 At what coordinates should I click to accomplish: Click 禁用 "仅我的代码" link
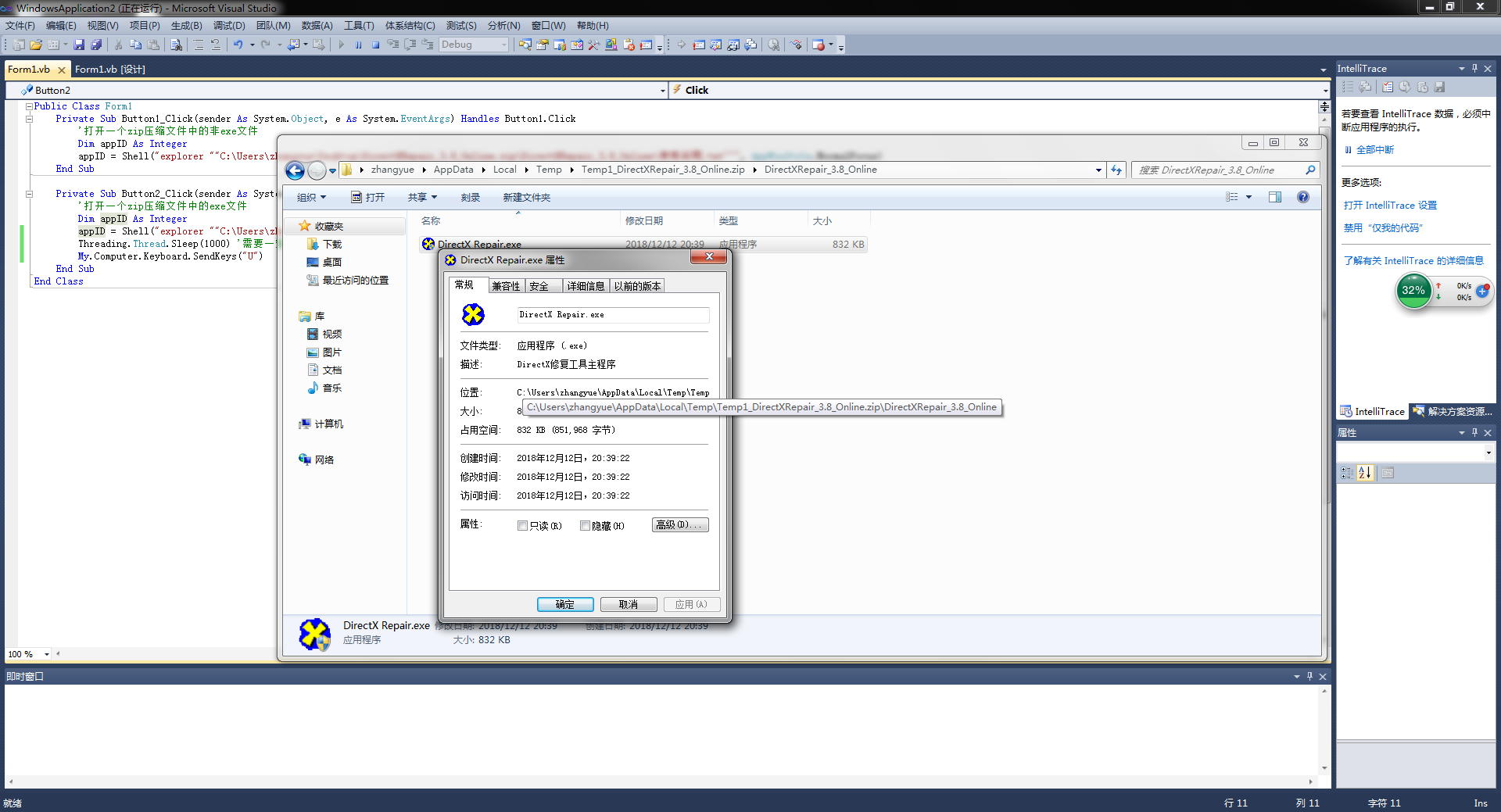click(x=1383, y=228)
